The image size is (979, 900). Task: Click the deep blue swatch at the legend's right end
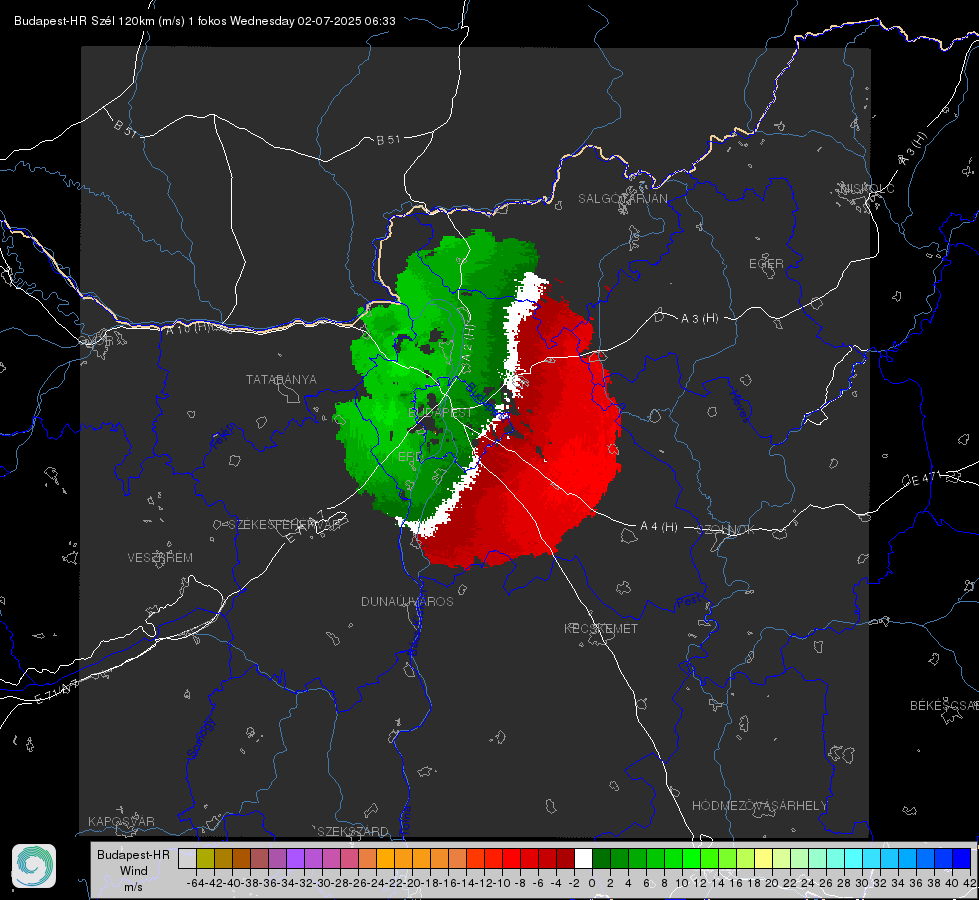962,858
